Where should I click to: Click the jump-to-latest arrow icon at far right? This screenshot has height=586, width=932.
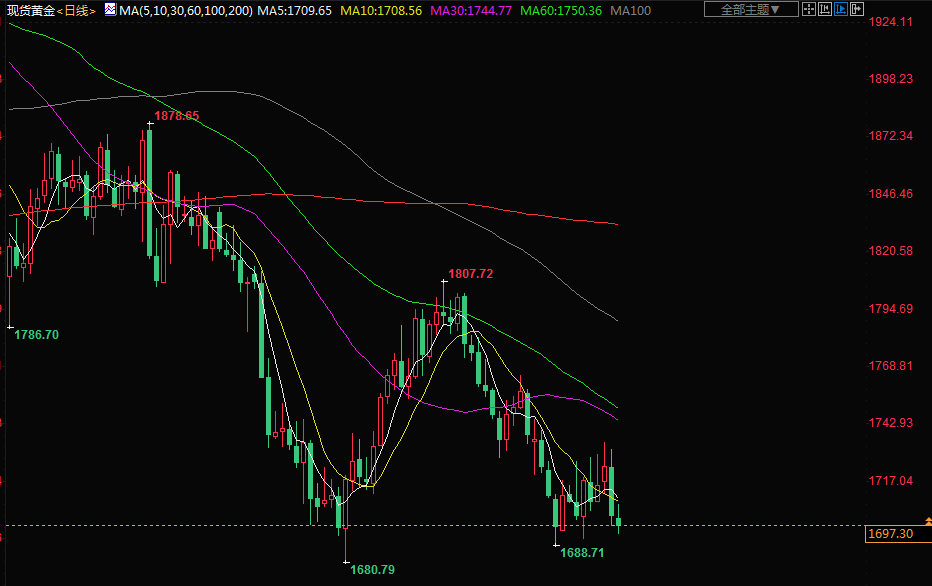857,9
